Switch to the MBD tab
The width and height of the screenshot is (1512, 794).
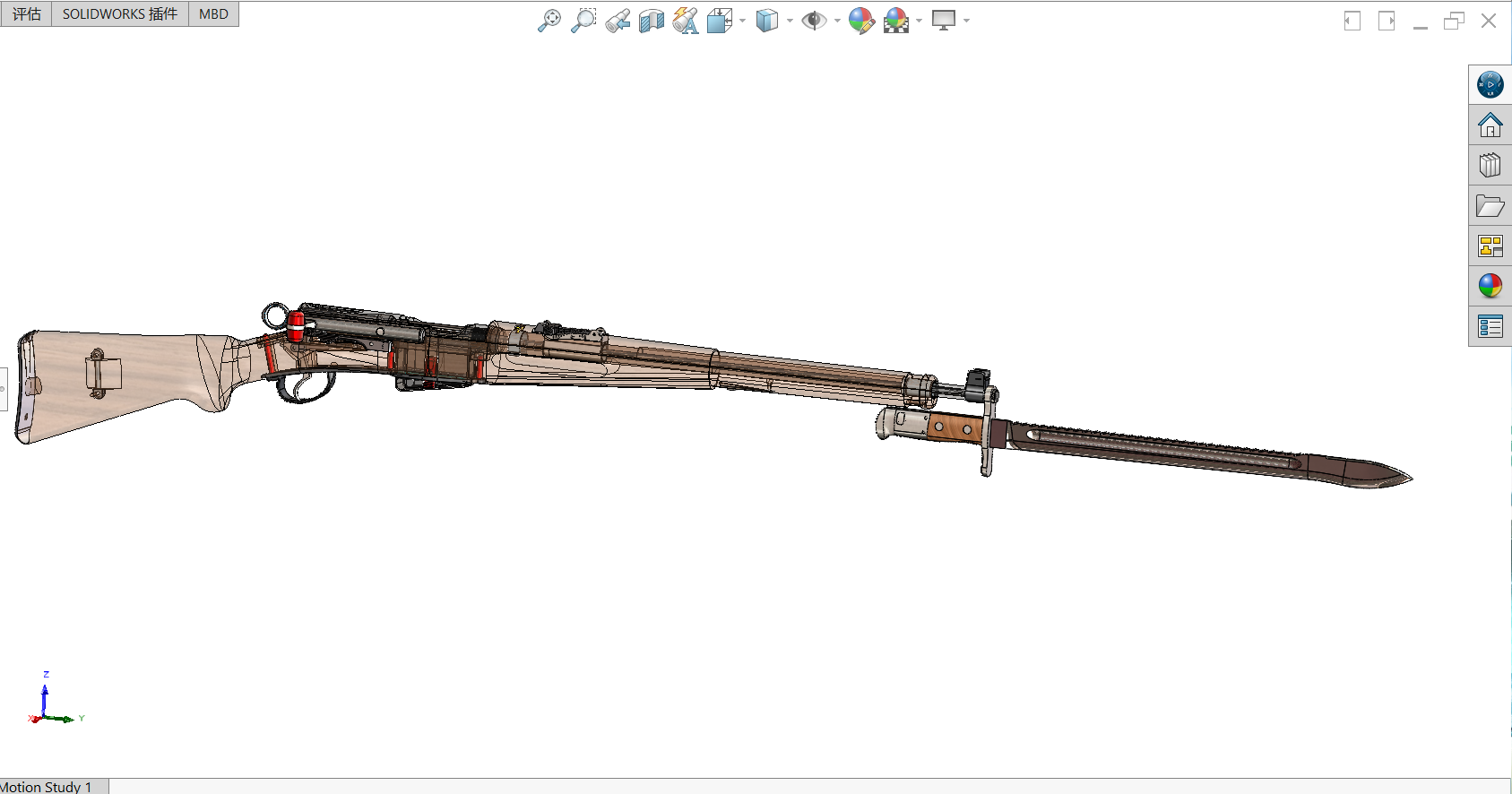213,13
